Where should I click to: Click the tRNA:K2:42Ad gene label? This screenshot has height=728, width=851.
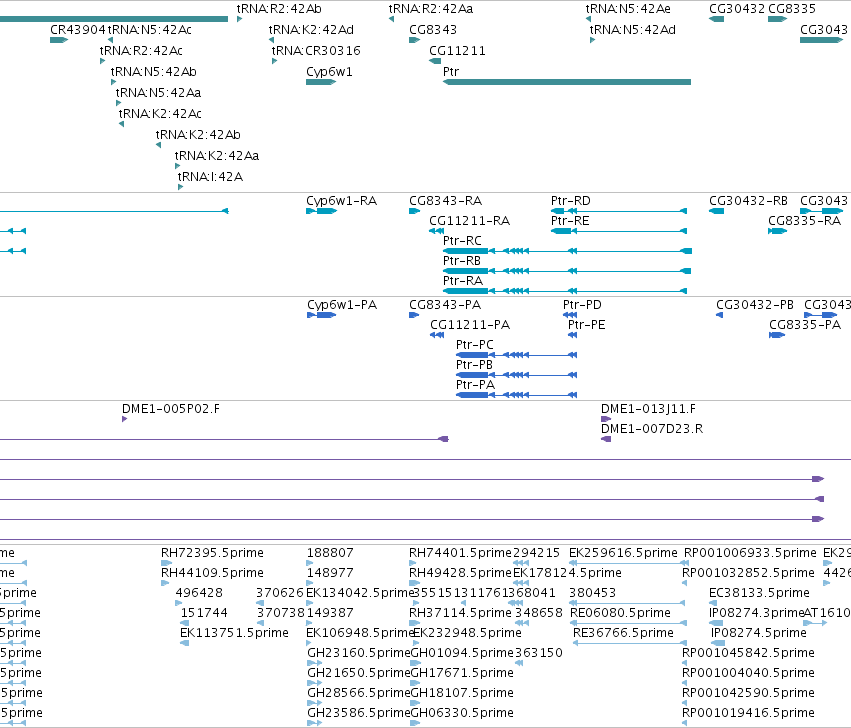[x=312, y=30]
